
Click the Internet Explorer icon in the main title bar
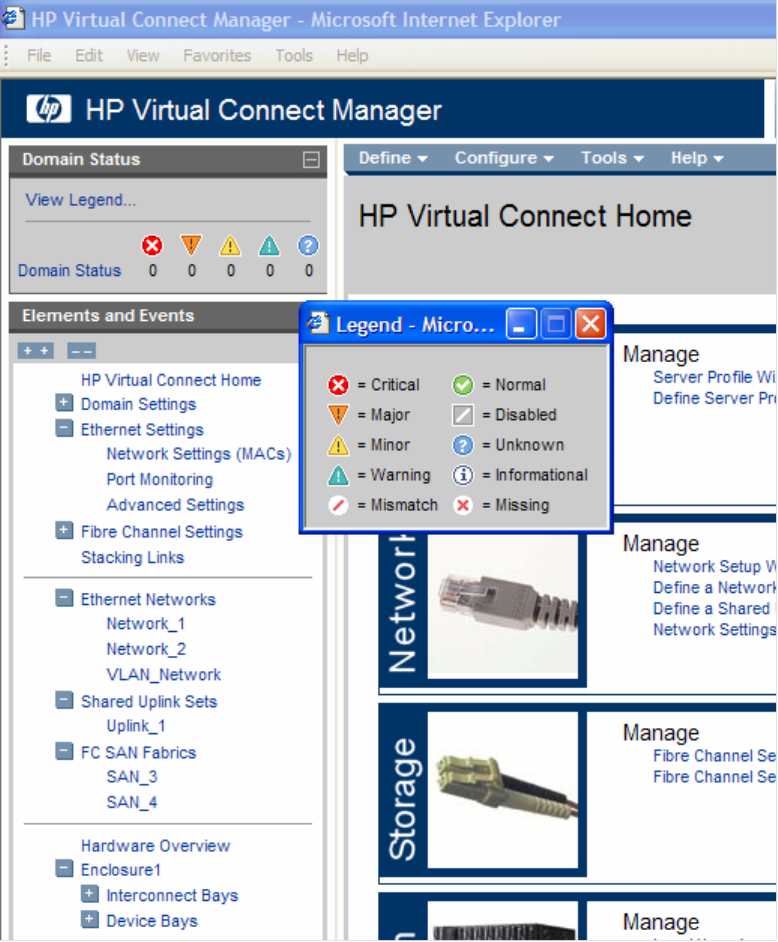click(x=12, y=18)
